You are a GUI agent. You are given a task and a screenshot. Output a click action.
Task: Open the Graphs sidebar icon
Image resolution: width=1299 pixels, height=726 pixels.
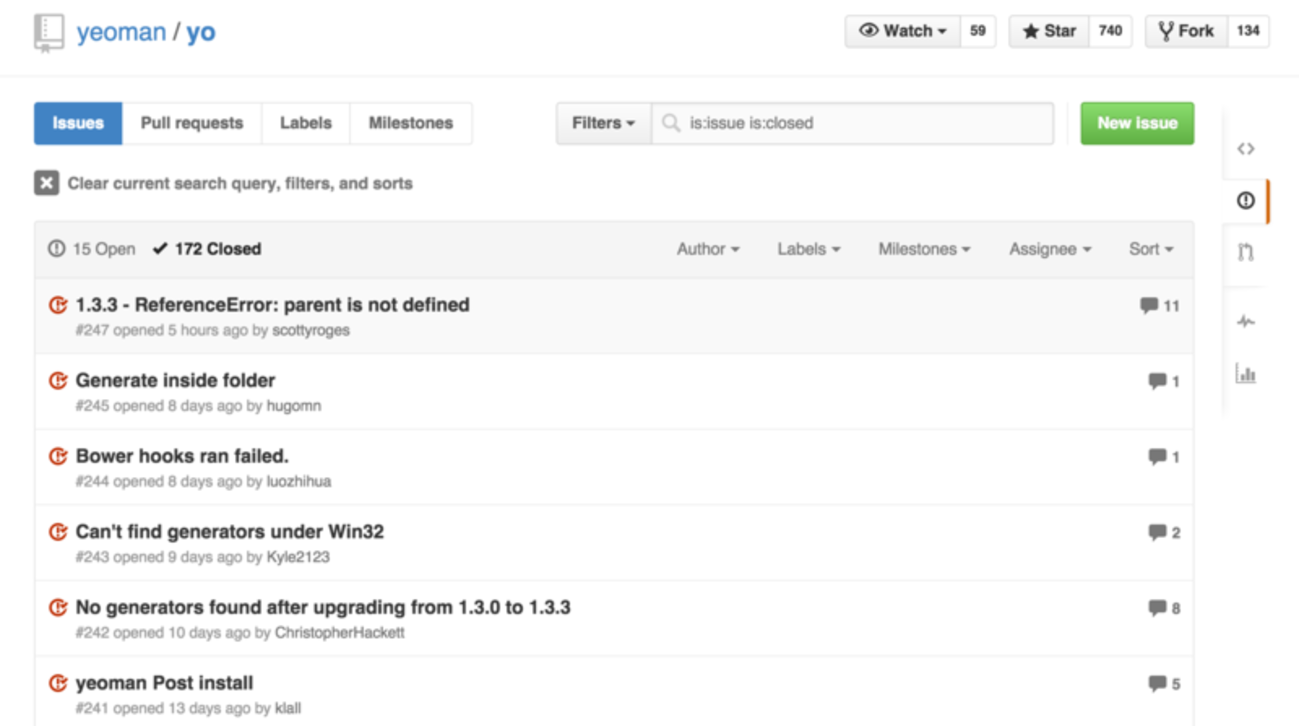[1245, 374]
